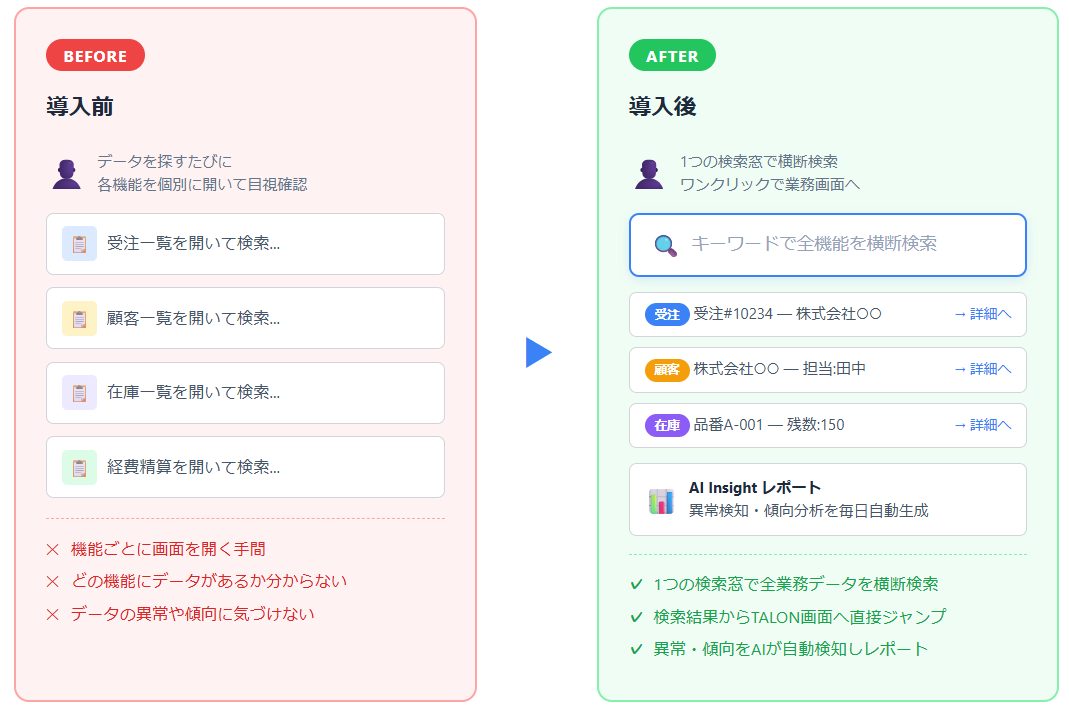Click the purple clipboard icon for 在庫一覧
The width and height of the screenshot is (1069, 709).
pos(79,392)
